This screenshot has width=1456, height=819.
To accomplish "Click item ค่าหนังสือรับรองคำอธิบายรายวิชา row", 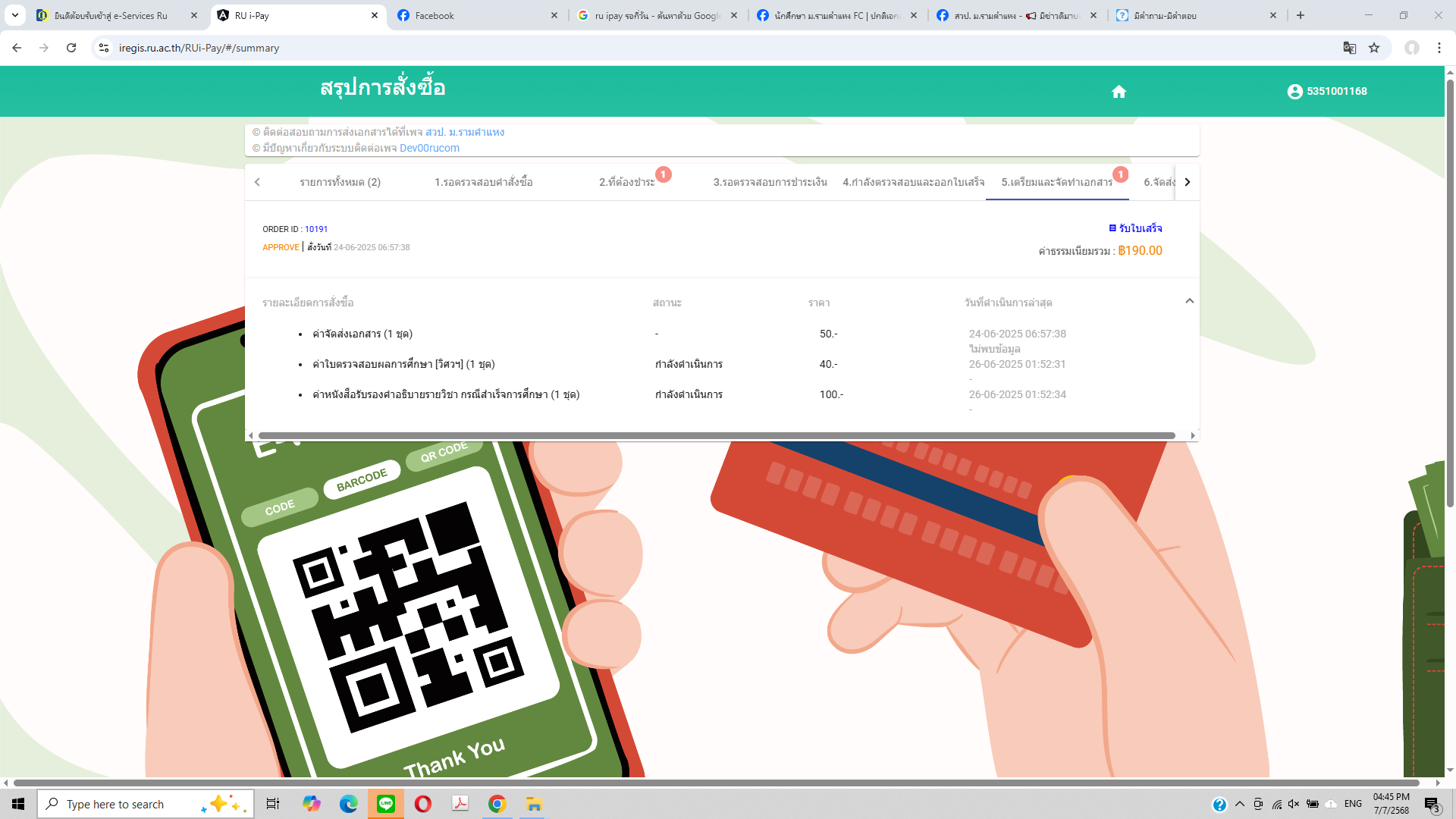I will [446, 394].
